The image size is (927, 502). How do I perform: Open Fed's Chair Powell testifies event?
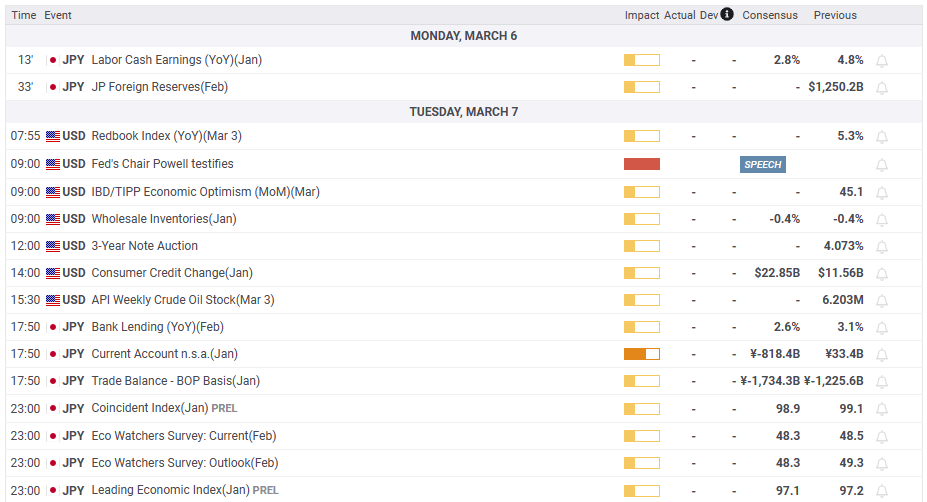point(162,164)
